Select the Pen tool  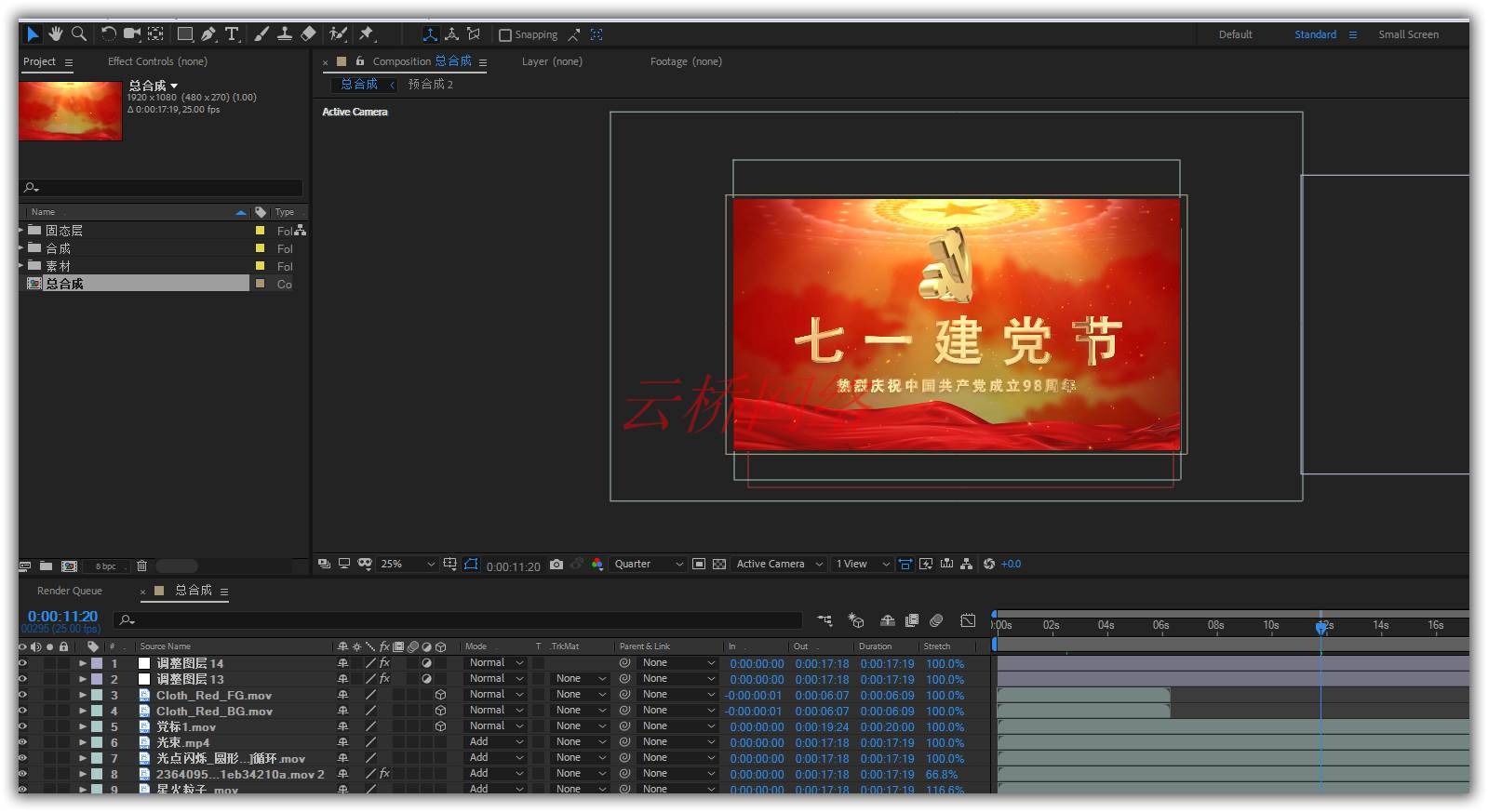pyautogui.click(x=208, y=34)
